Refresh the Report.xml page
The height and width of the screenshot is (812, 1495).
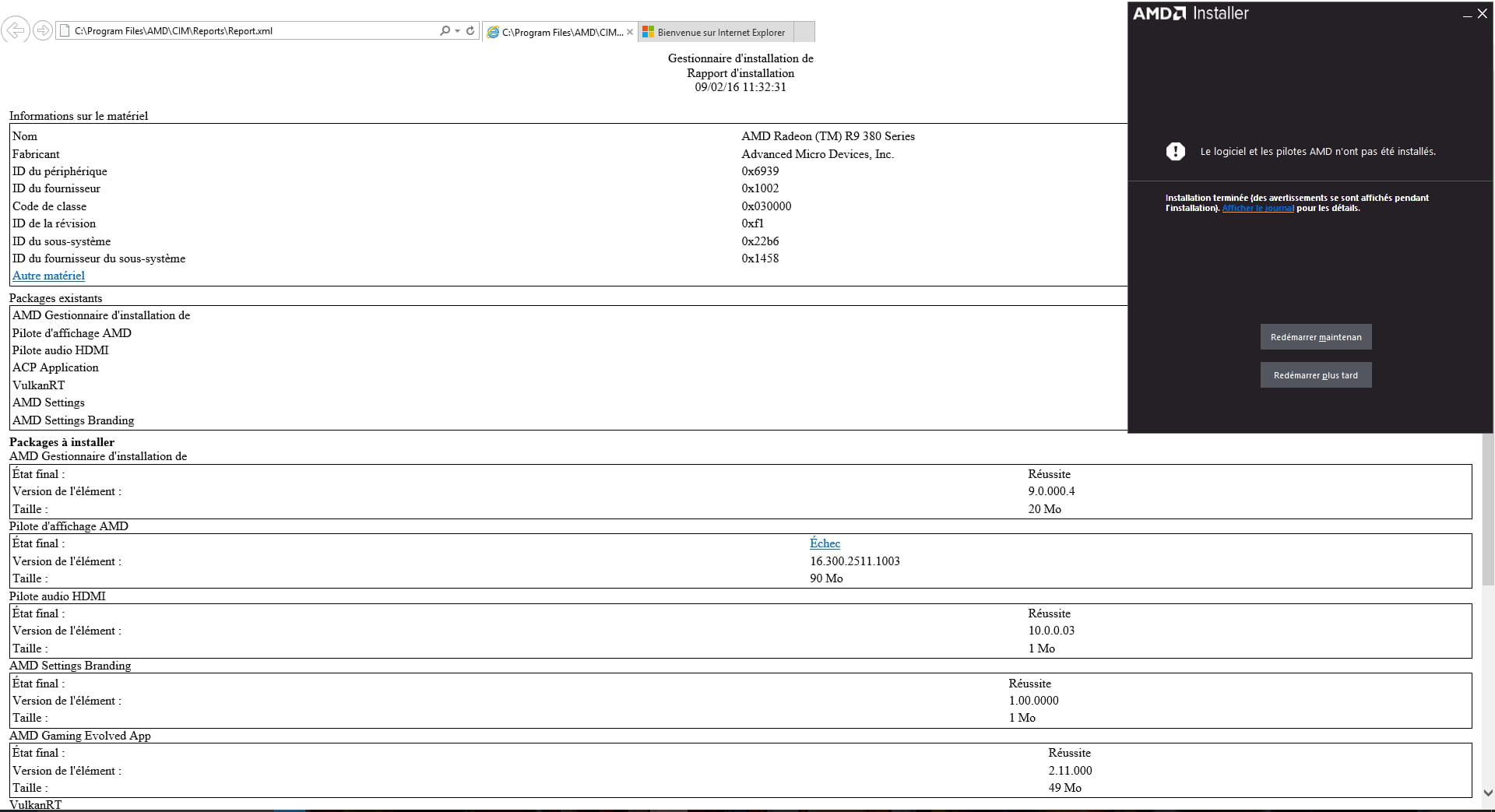(x=470, y=30)
